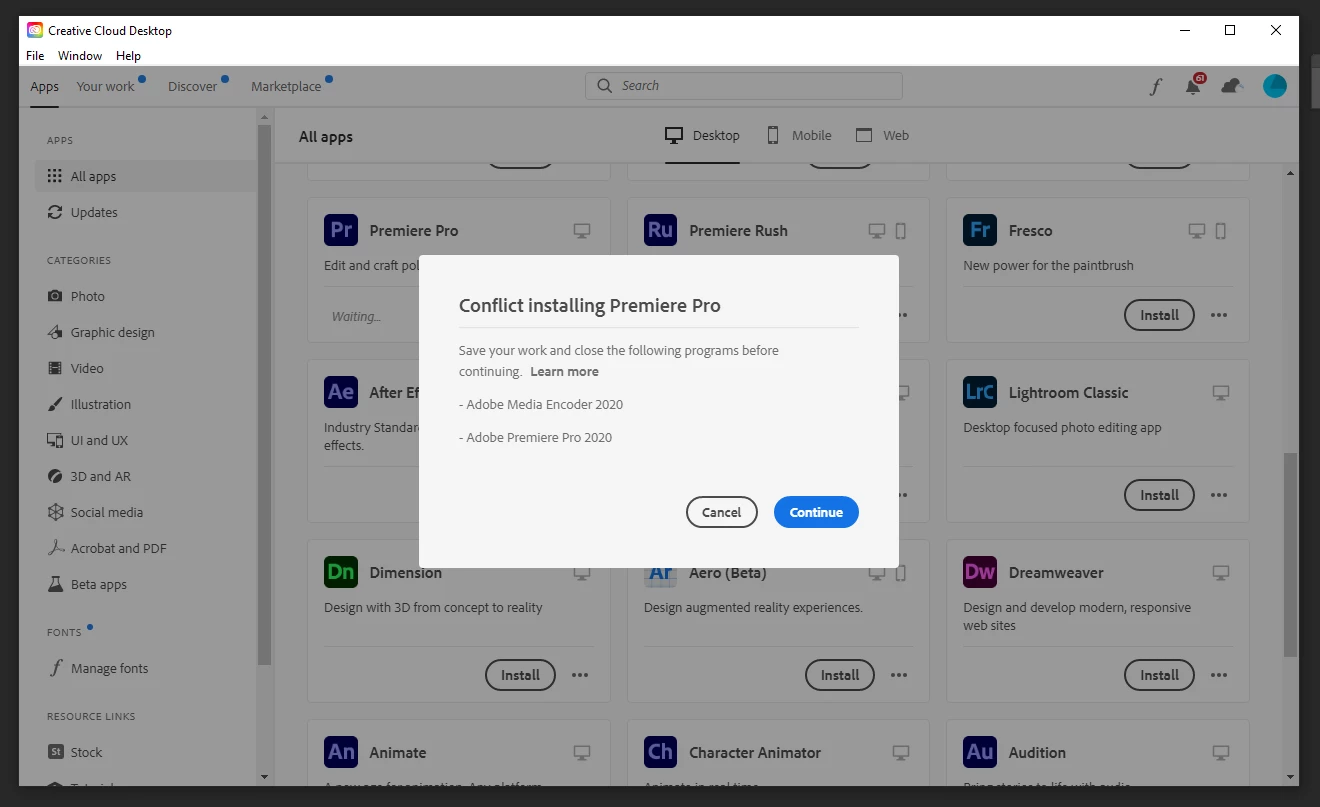The height and width of the screenshot is (807, 1320).
Task: Select the Apps tab
Action: pyautogui.click(x=44, y=87)
